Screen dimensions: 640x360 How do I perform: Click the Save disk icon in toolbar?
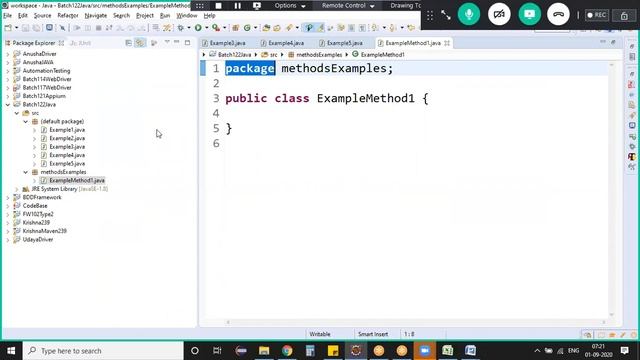point(25,28)
